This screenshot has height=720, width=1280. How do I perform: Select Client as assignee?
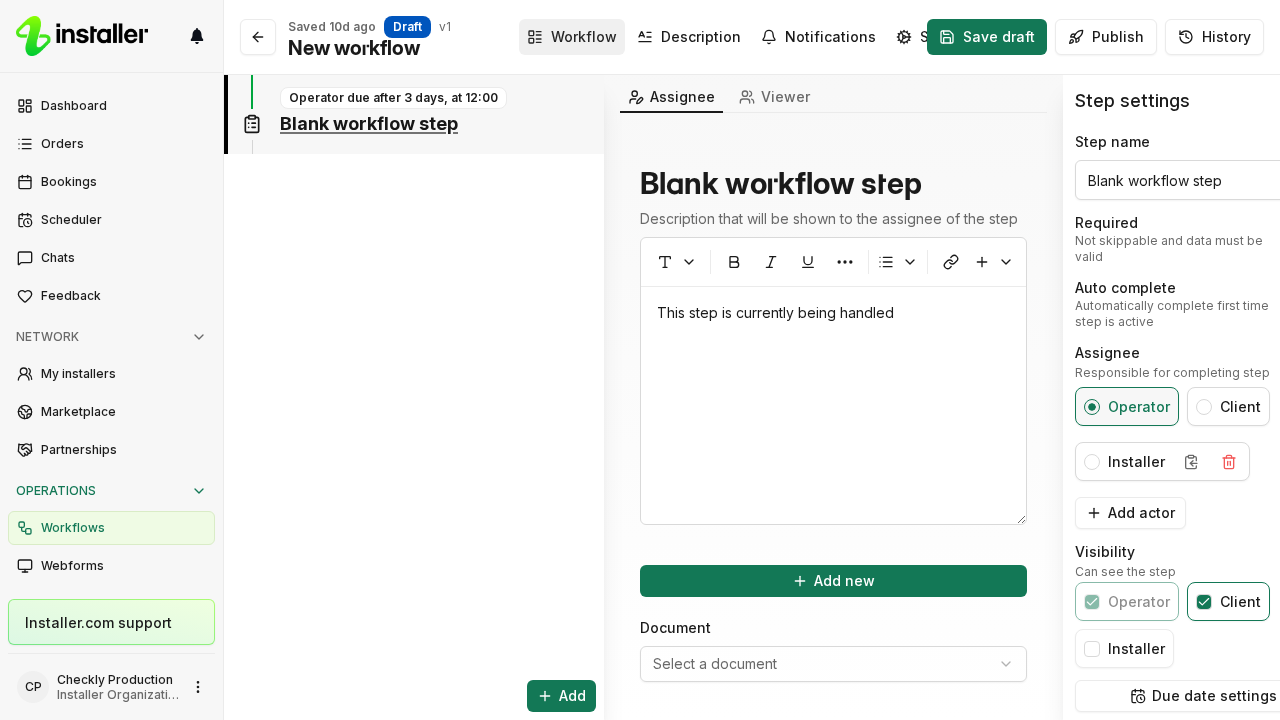(x=1228, y=407)
